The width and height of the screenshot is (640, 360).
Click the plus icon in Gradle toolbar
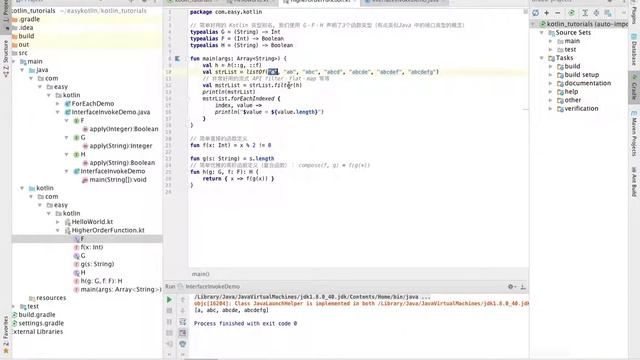point(547,13)
